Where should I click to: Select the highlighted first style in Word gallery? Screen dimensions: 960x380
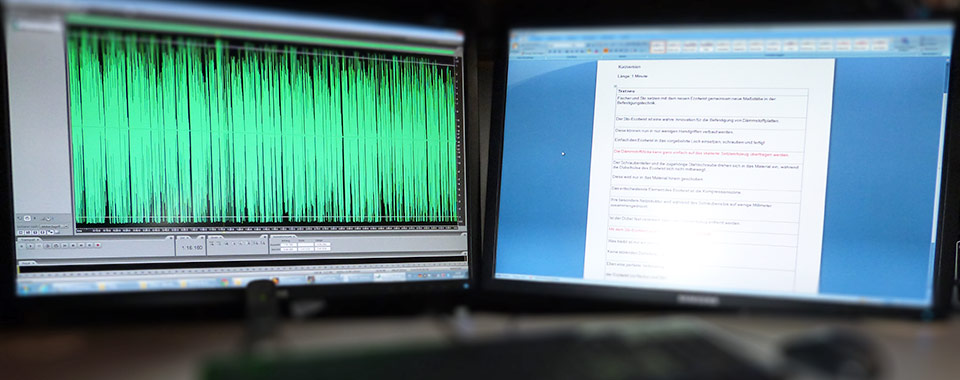point(658,47)
